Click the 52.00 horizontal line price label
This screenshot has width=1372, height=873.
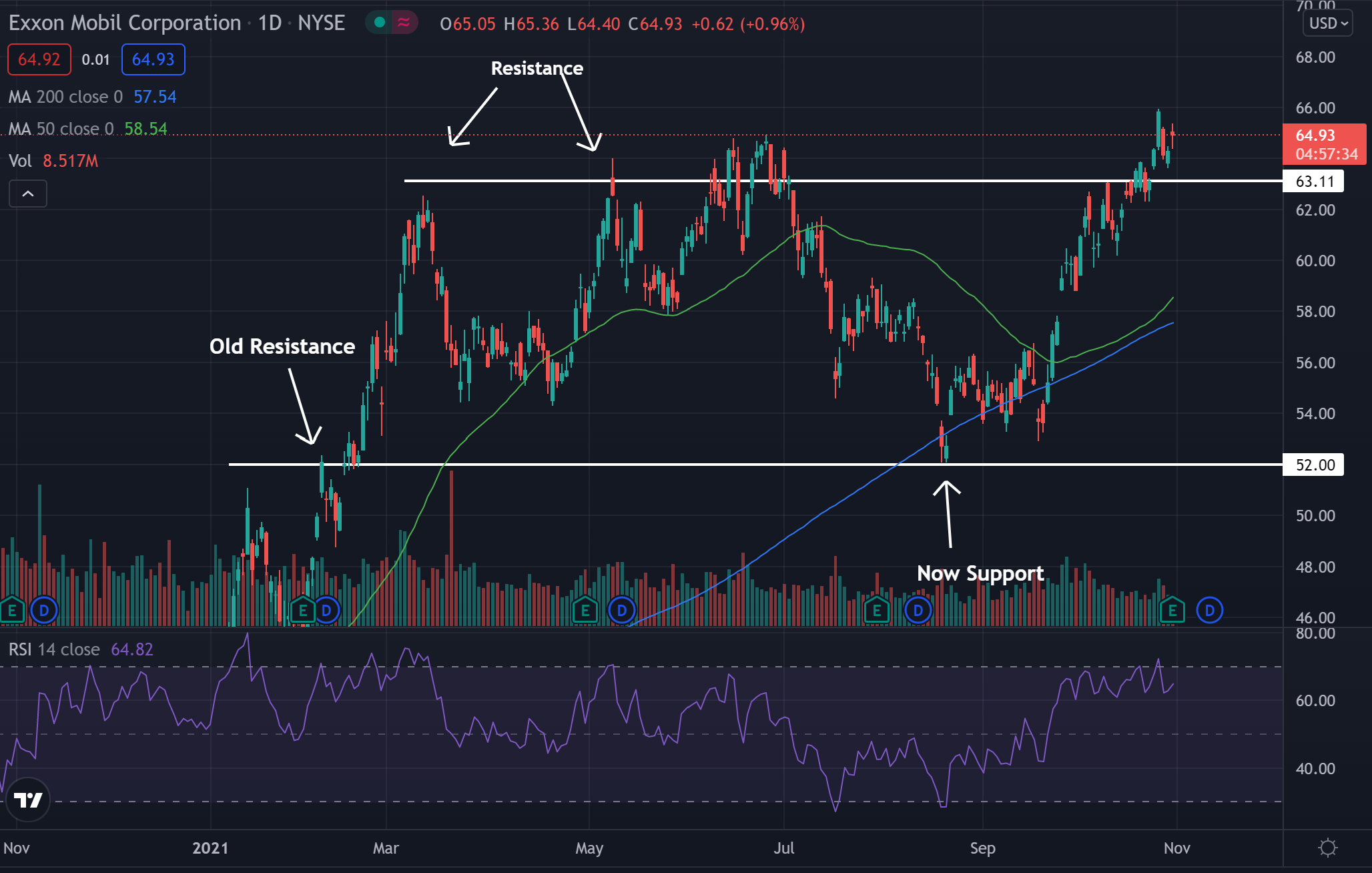click(x=1313, y=465)
